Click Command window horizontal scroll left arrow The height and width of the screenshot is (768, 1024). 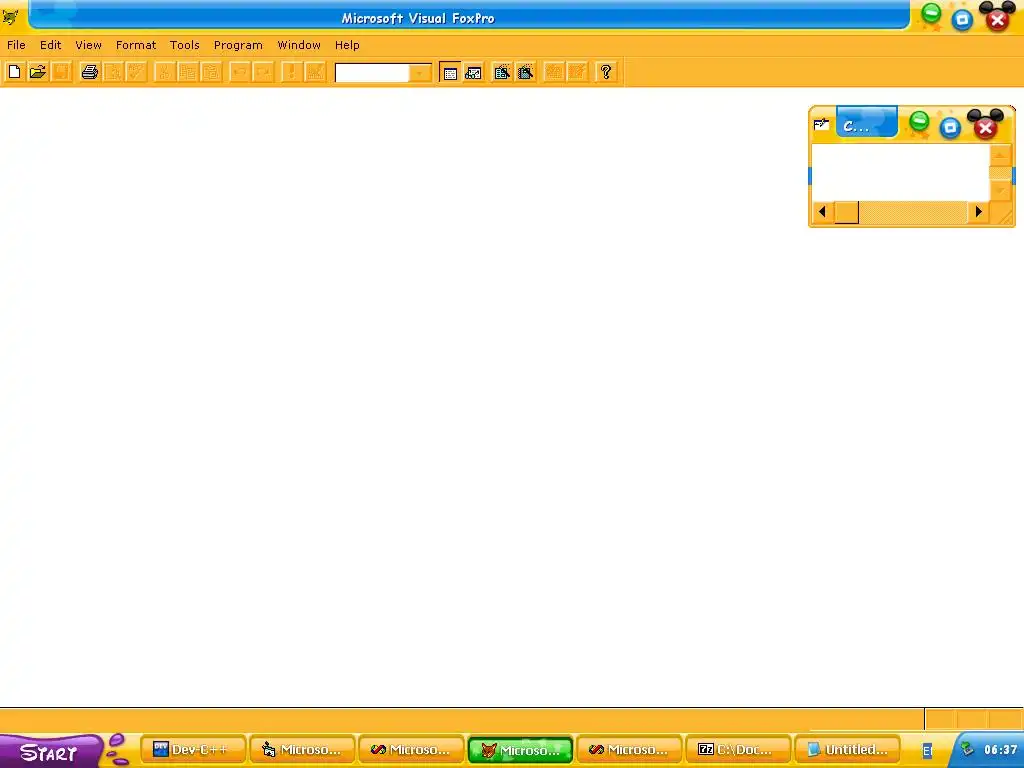click(822, 212)
